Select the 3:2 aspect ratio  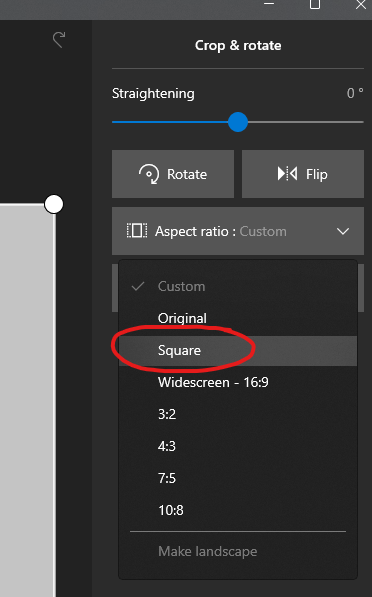tap(238, 414)
